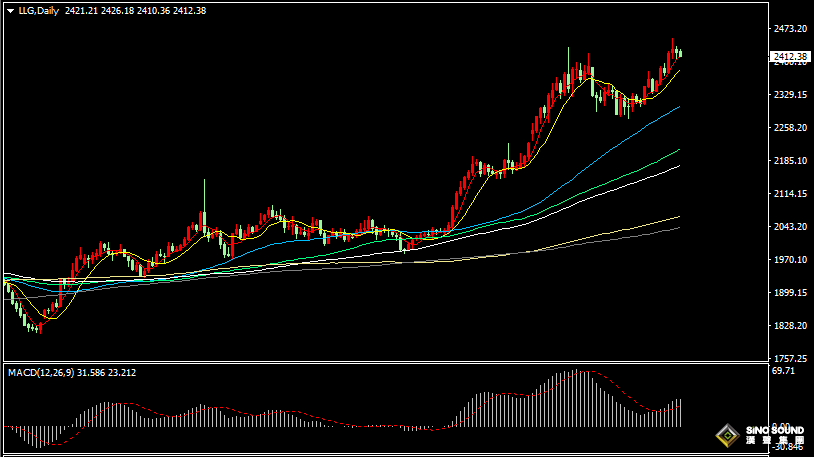Click the Sino Sound diamond logo icon
The image size is (814, 457).
click(727, 434)
